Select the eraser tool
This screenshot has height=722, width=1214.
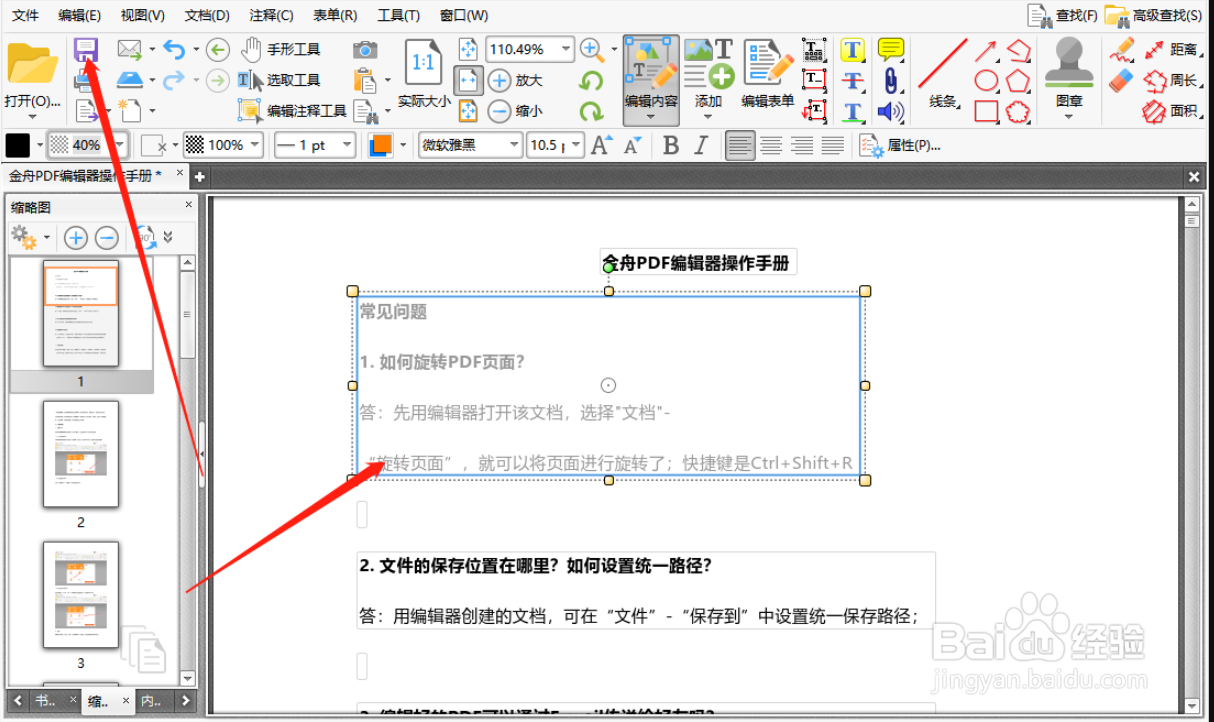pyautogui.click(x=1122, y=79)
